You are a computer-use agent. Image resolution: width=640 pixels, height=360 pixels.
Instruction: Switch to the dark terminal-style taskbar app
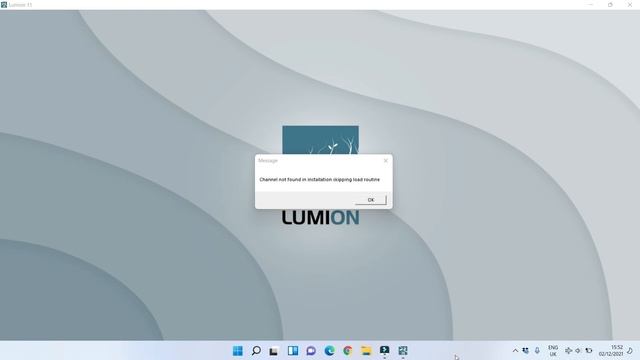coord(384,351)
